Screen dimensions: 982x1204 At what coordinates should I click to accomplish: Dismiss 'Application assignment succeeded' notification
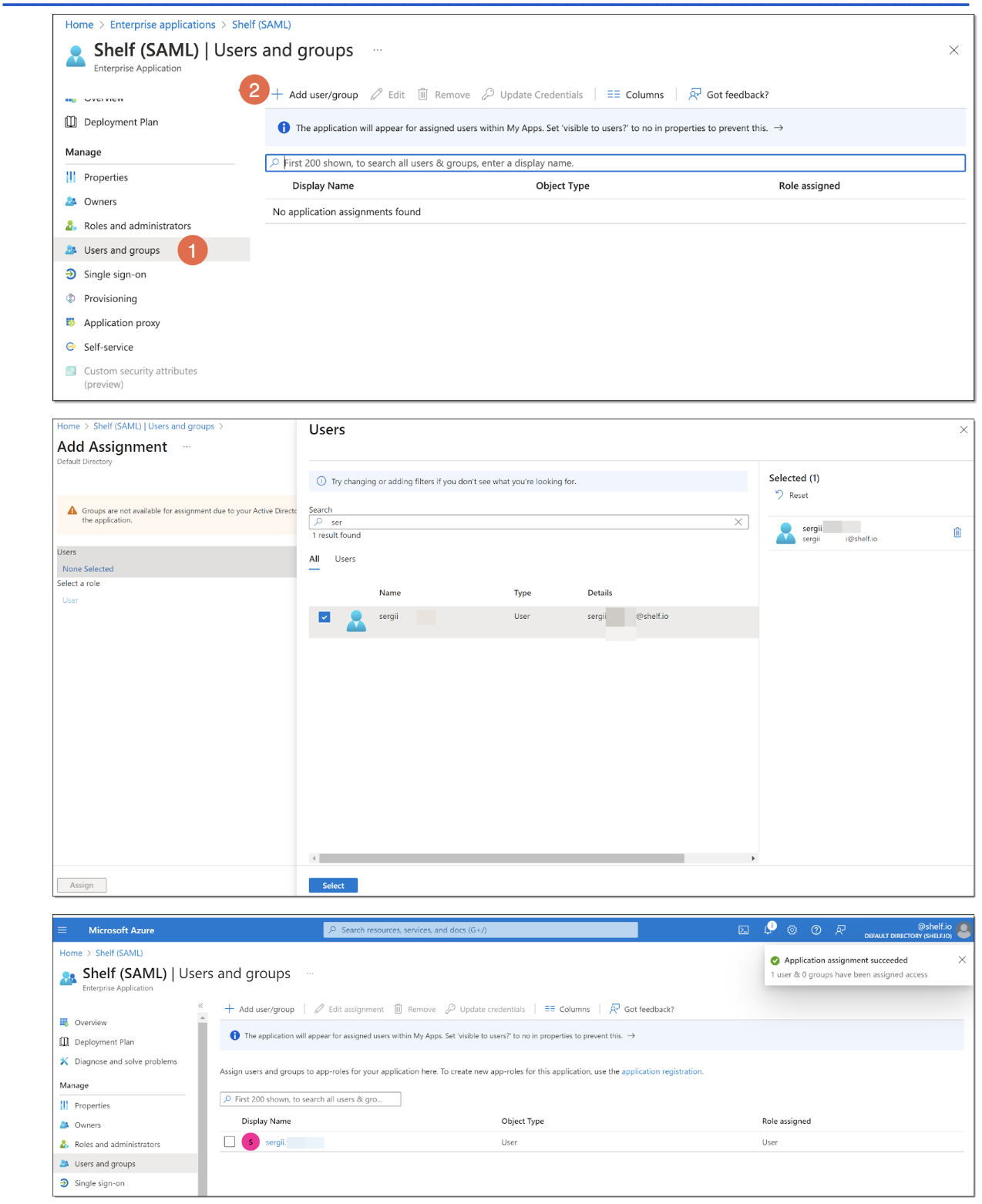(x=962, y=960)
